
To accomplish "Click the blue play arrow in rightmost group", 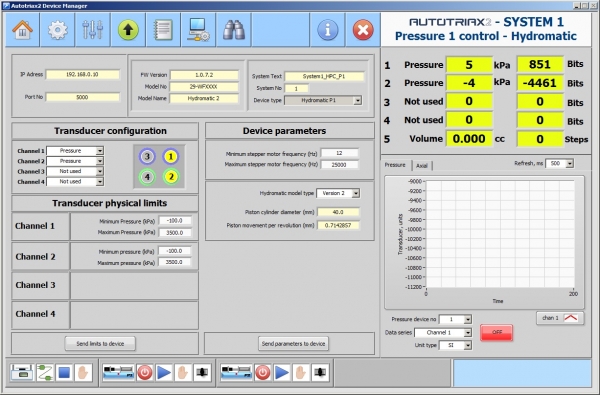I will [282, 372].
